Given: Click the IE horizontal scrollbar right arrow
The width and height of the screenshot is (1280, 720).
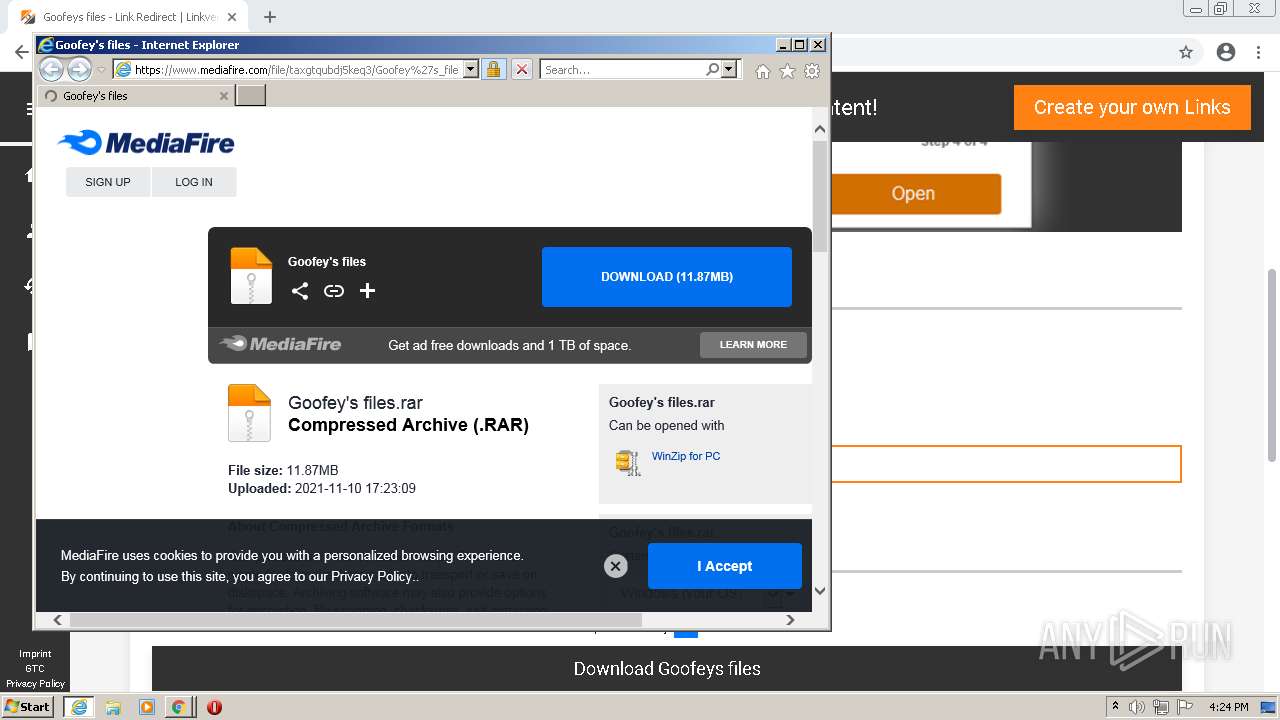Looking at the screenshot, I should point(790,620).
